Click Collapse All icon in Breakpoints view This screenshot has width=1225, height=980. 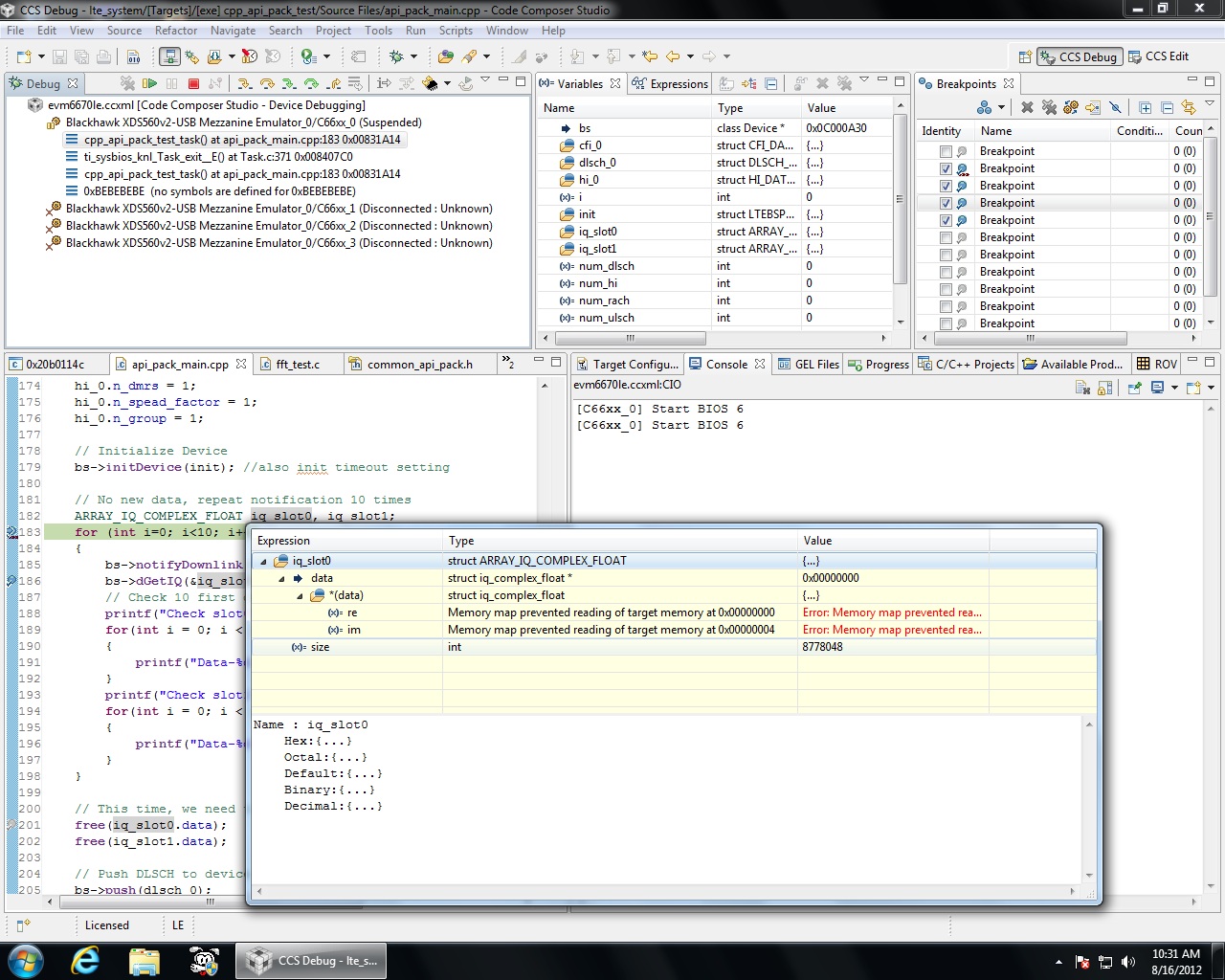1167,107
